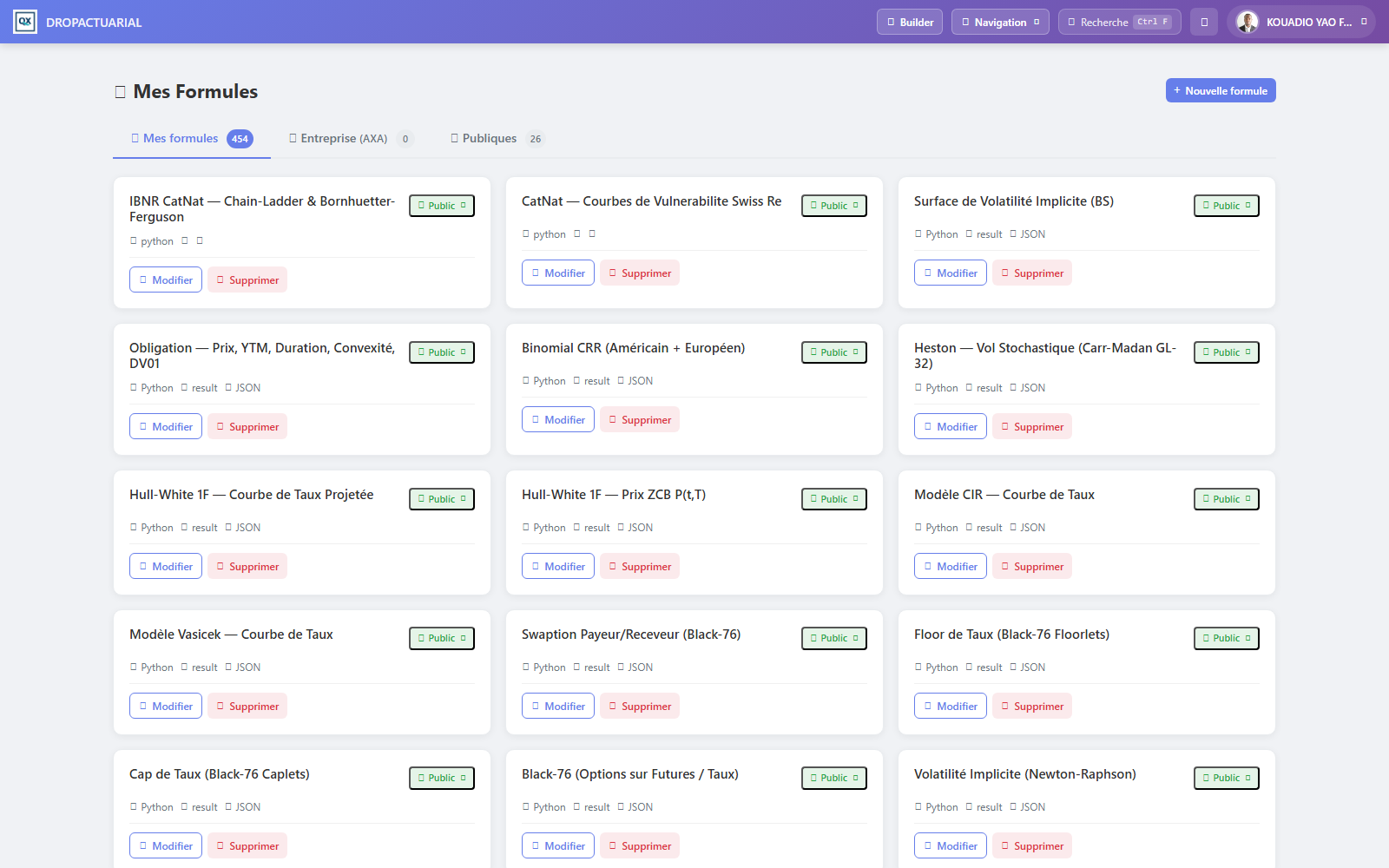The image size is (1389, 868).
Task: Click the Nouvelle formule button
Action: pos(1221,90)
